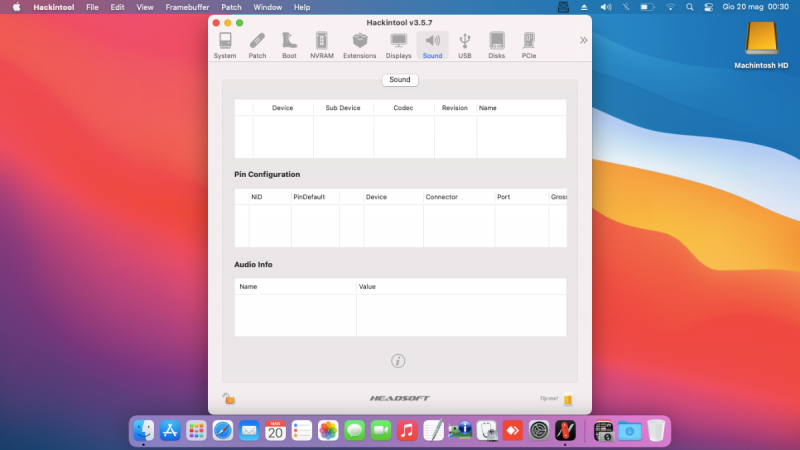Open Launchpad from the Dock
This screenshot has width=800, height=450.
(x=196, y=431)
